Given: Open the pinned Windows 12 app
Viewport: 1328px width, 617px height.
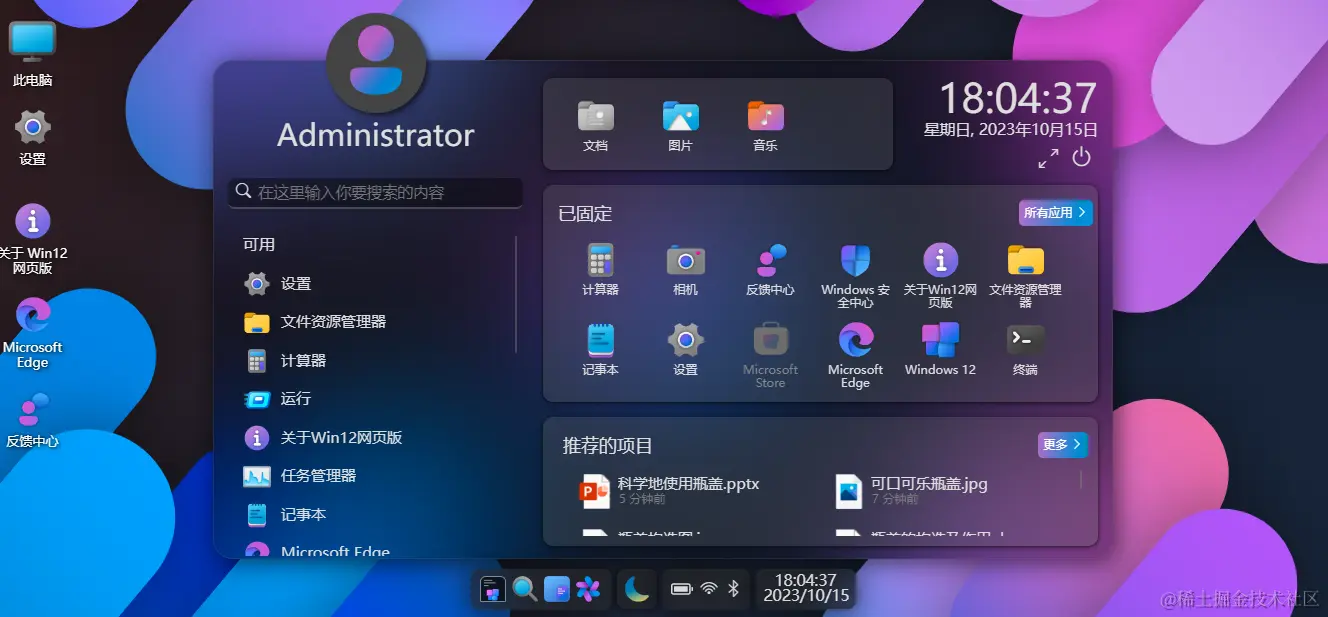Looking at the screenshot, I should (940, 349).
